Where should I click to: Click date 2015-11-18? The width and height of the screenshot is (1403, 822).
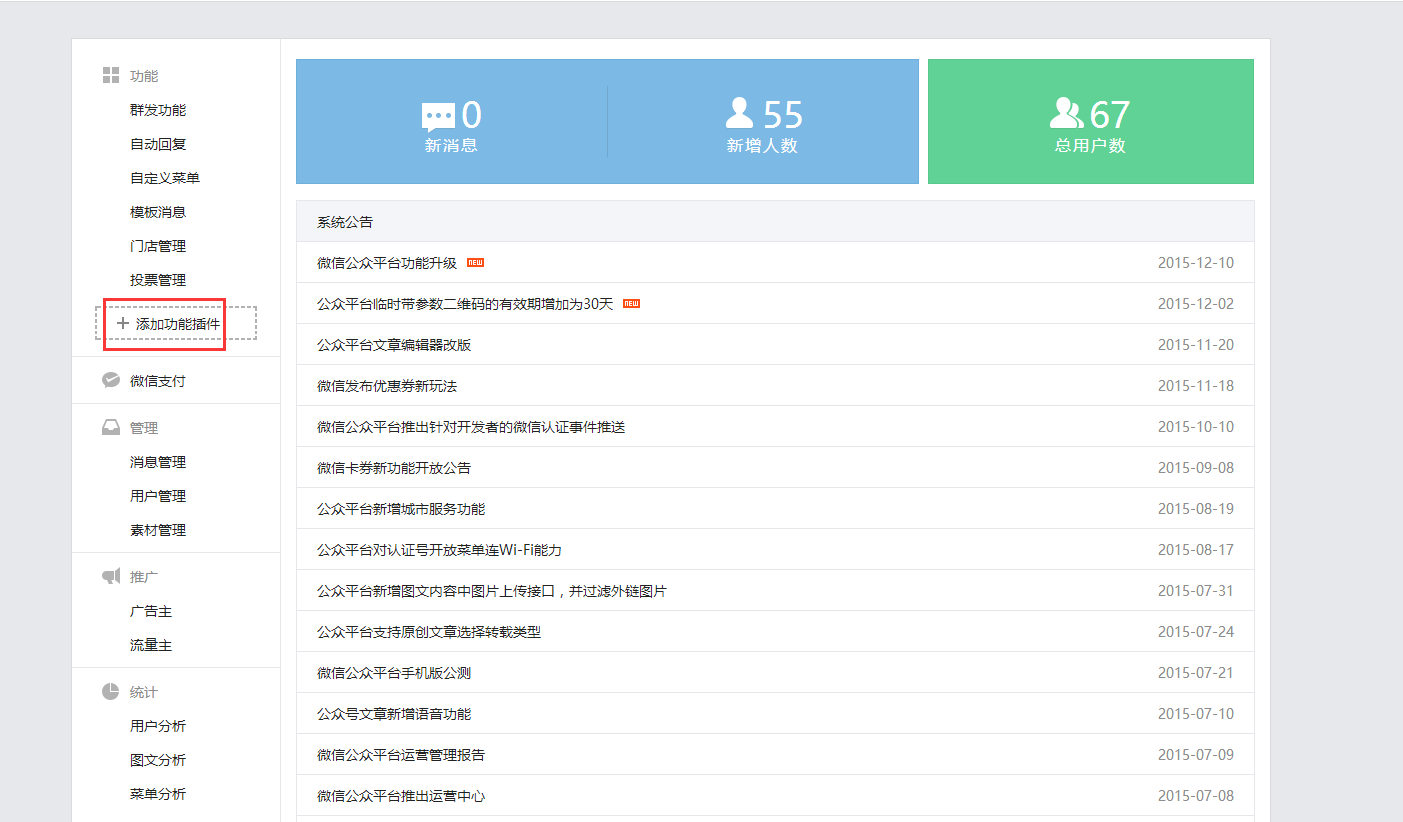(x=1196, y=386)
